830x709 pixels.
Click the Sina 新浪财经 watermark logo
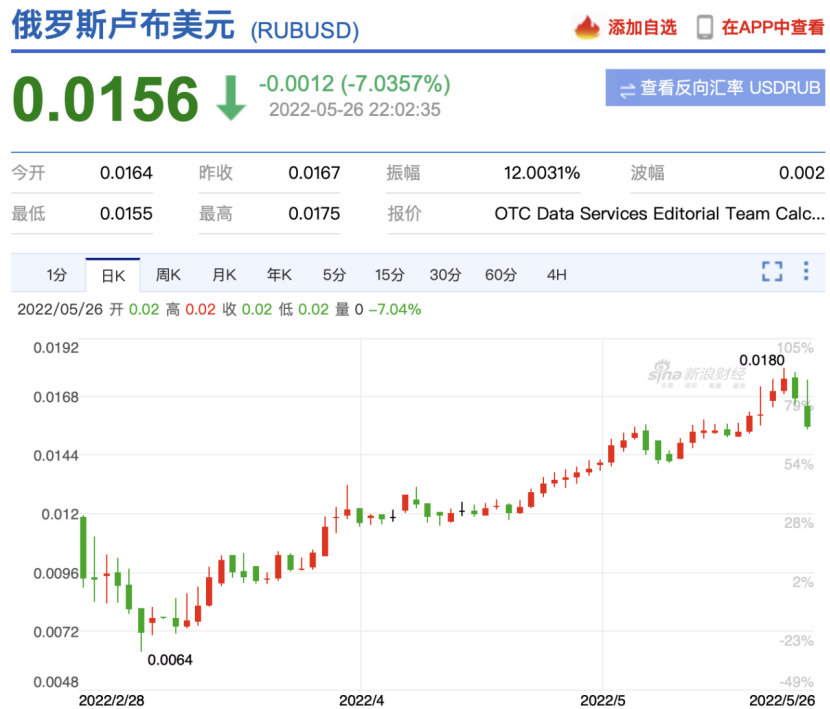pyautogui.click(x=696, y=375)
